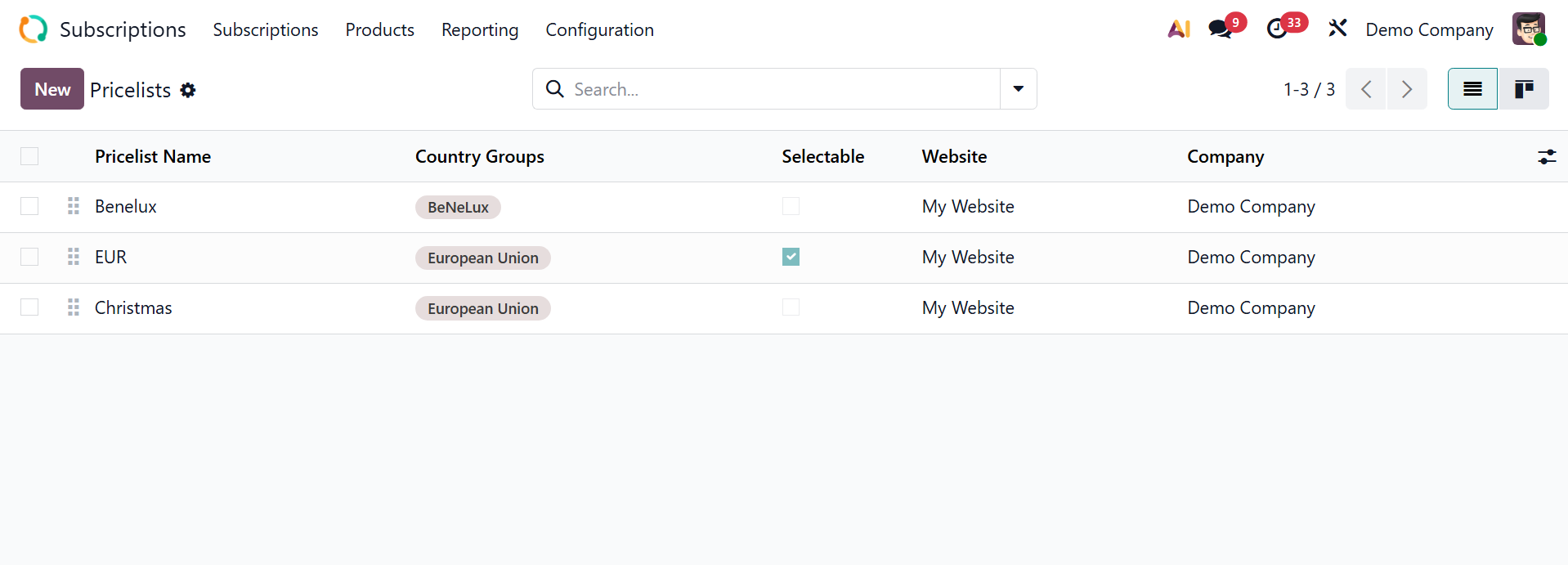Viewport: 1568px width, 565px height.
Task: Tick the select-all header checkbox
Action: 29,156
